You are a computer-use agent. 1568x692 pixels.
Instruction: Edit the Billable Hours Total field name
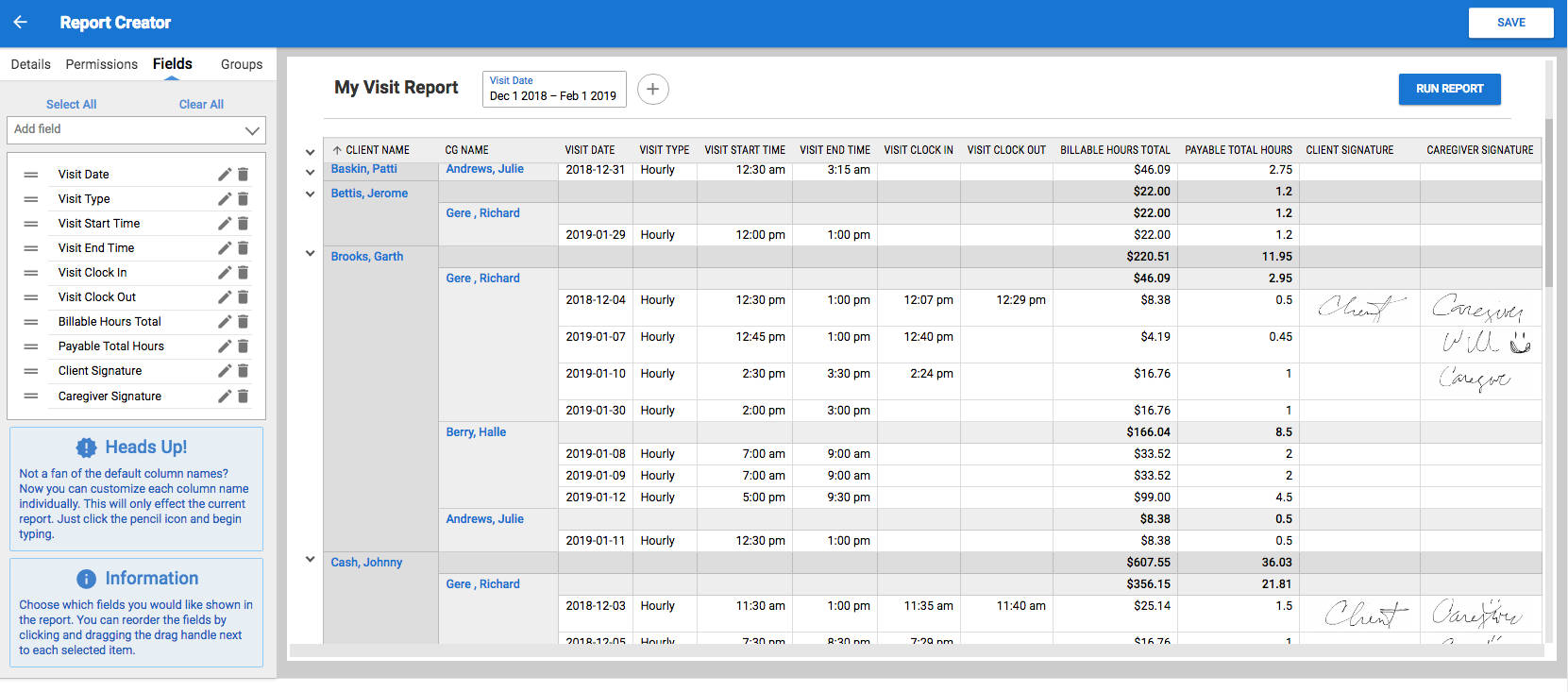tap(225, 322)
